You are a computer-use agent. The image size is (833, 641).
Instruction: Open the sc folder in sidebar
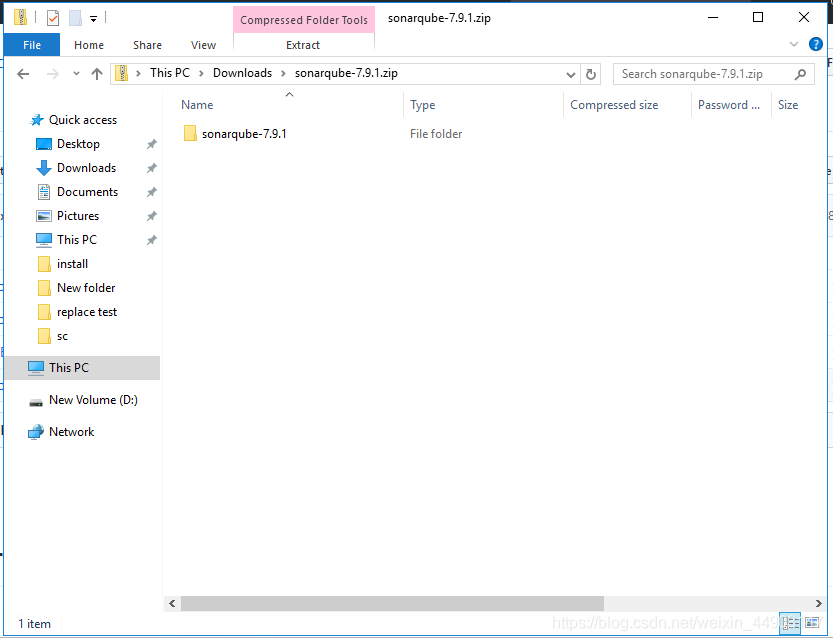coord(62,336)
